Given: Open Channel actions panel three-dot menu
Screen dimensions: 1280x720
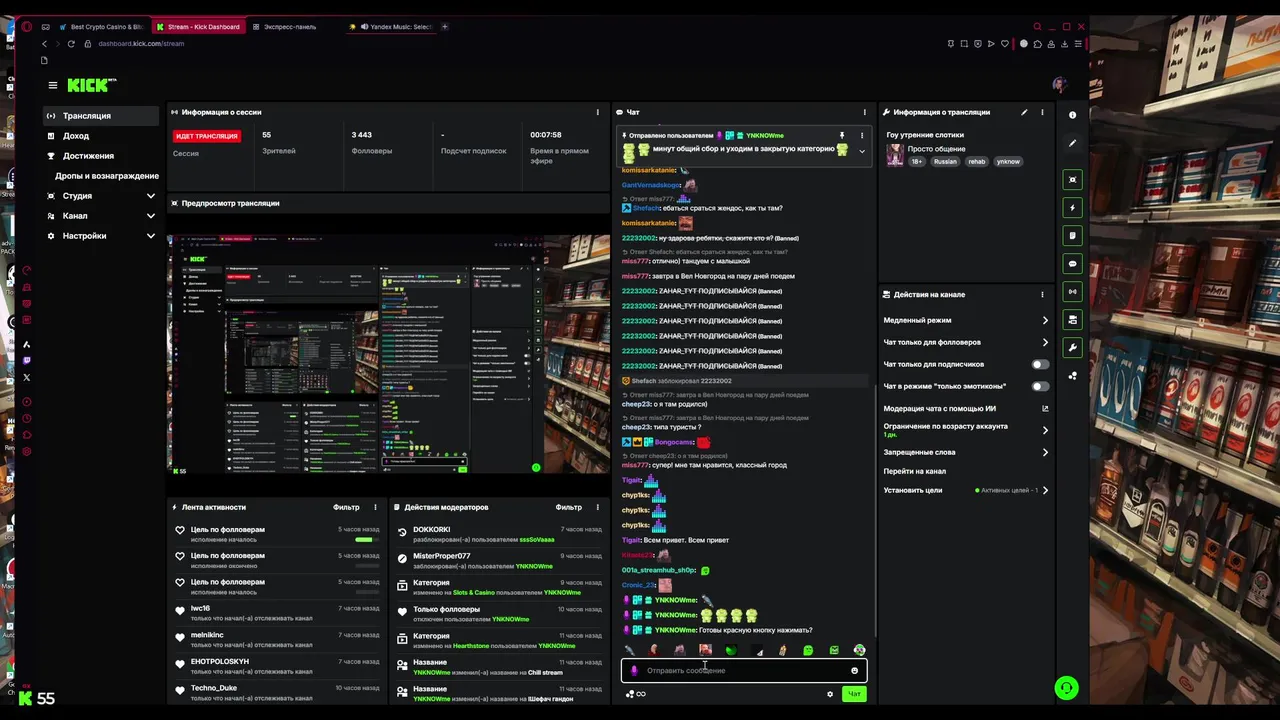Looking at the screenshot, I should pos(1042,295).
